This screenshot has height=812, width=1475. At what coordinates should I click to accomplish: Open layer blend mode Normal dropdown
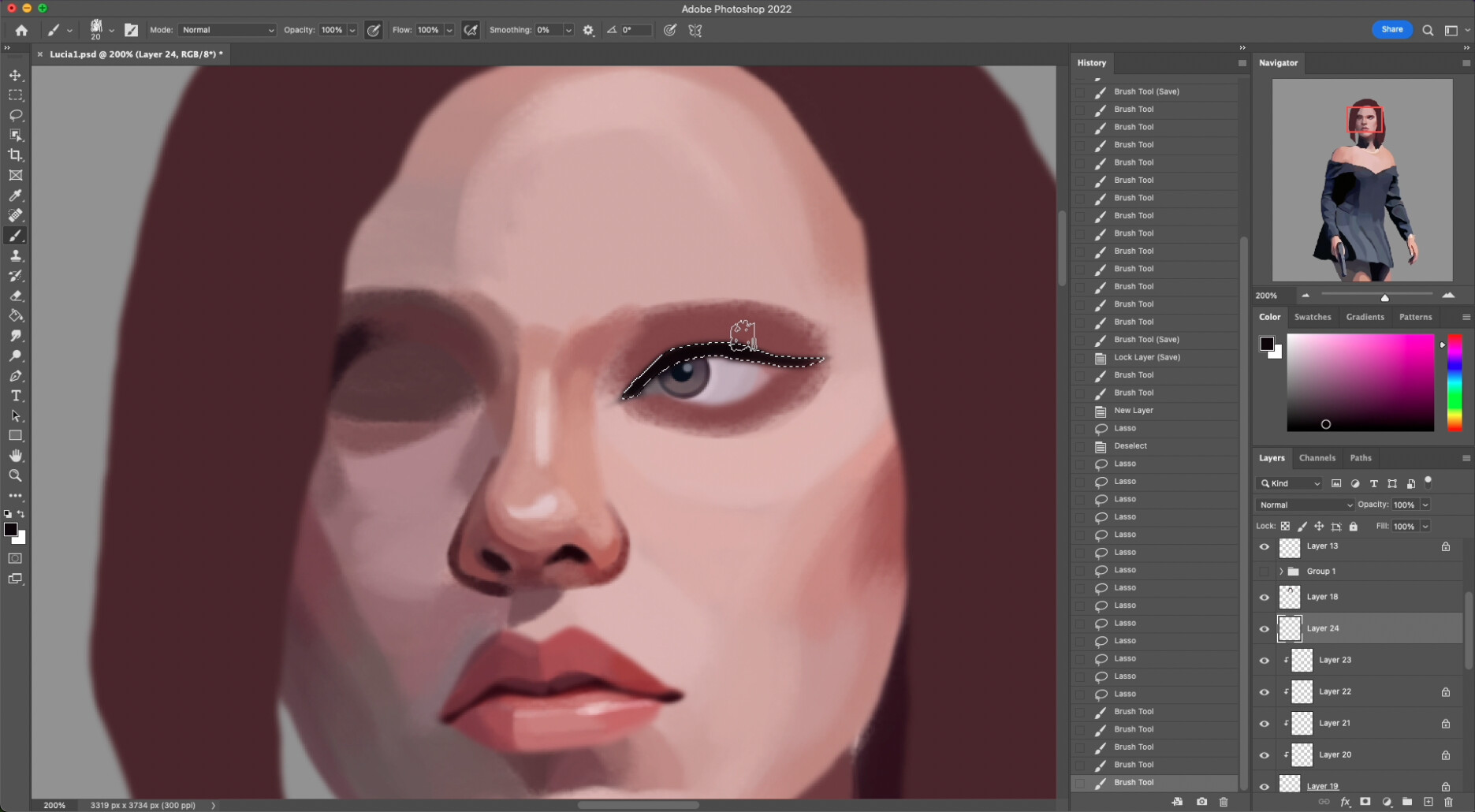(x=1305, y=505)
